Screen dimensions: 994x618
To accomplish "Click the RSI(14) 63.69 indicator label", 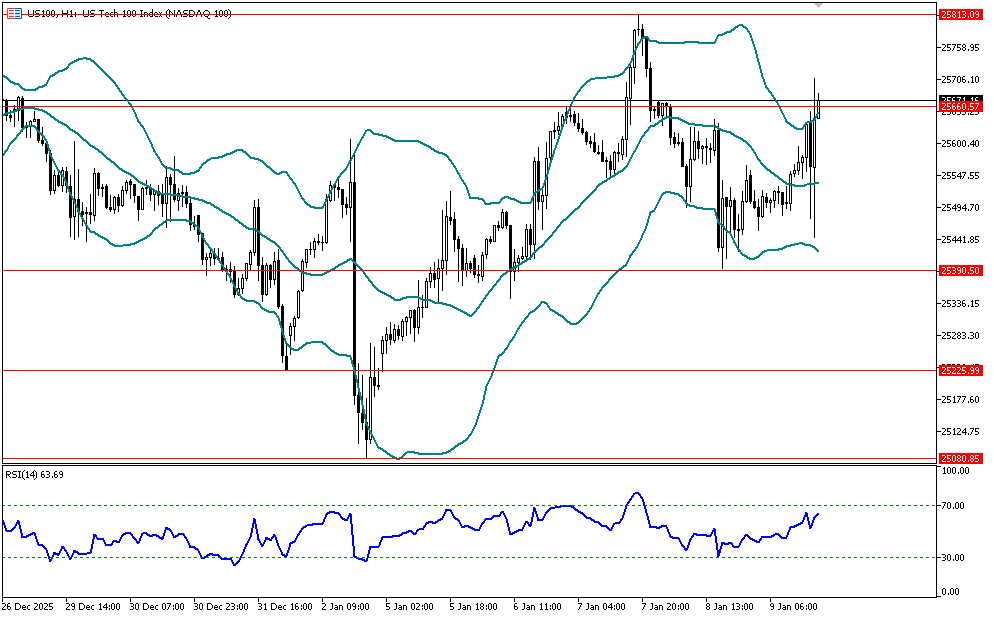I will point(35,474).
